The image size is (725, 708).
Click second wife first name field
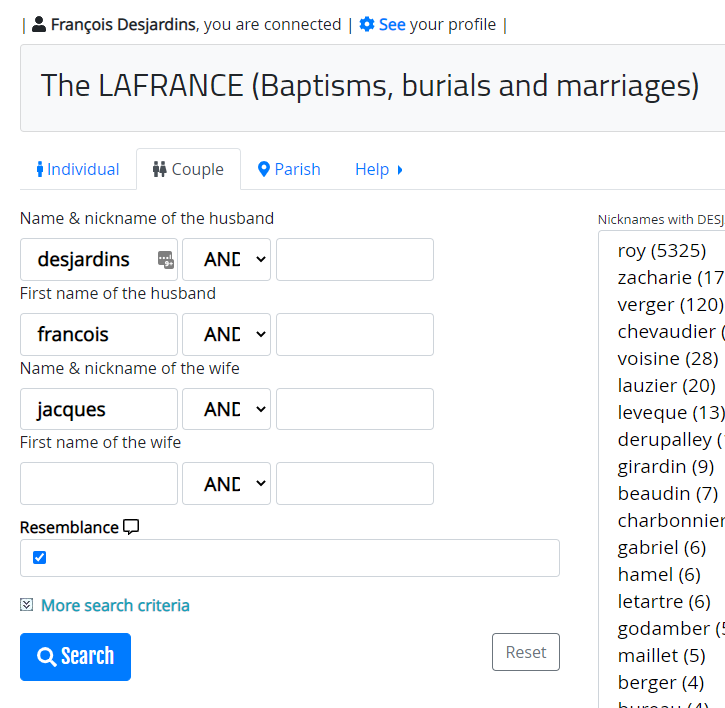click(x=355, y=484)
